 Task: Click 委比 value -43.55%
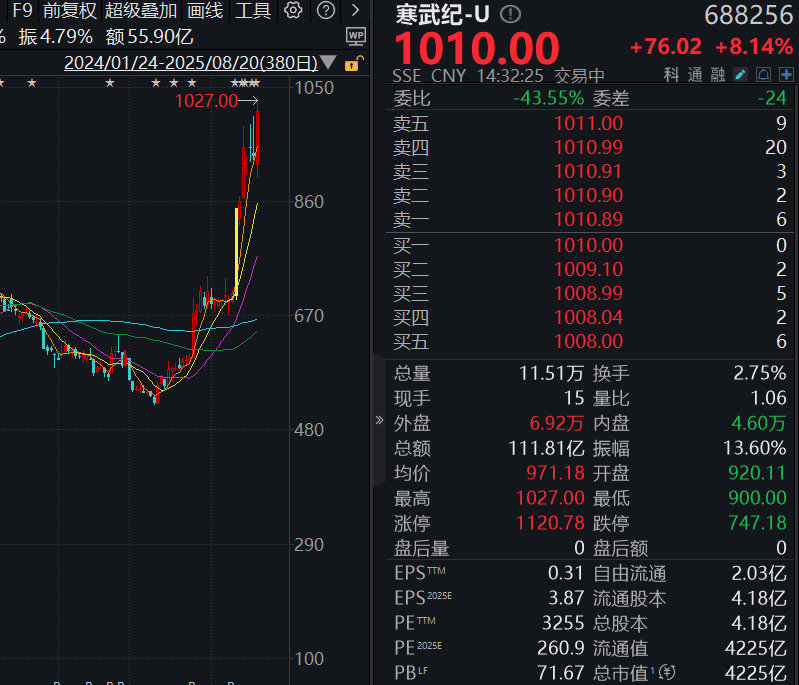pyautogui.click(x=548, y=98)
